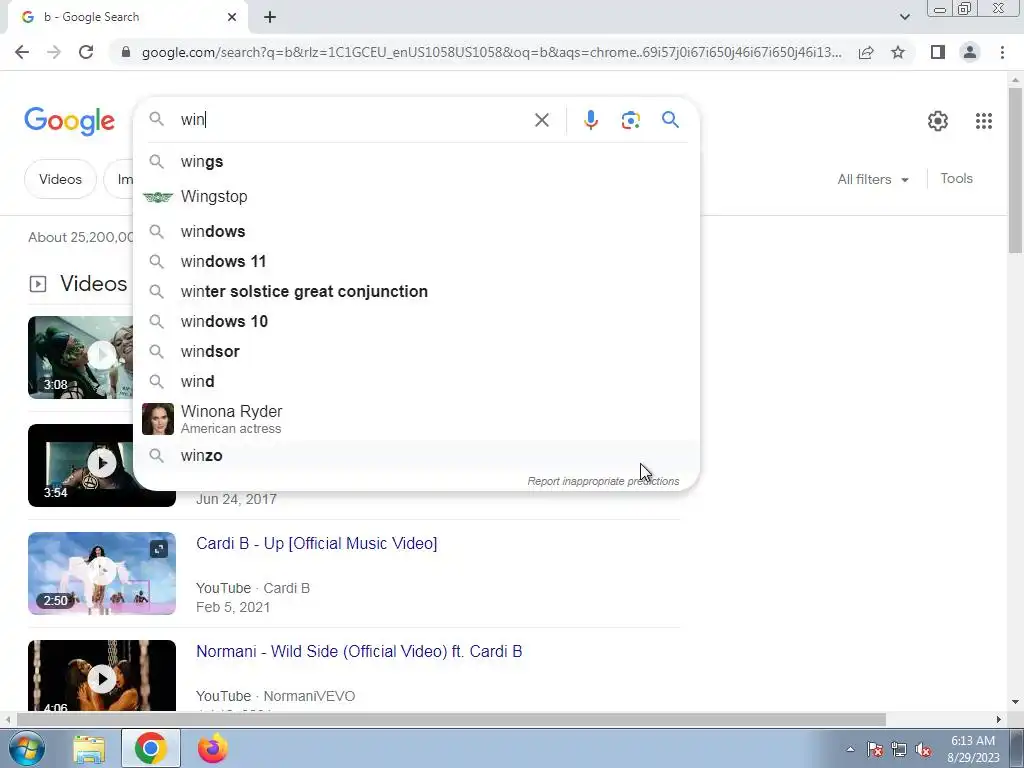Screen dimensions: 1024x768
Task: Click the muted volume tray icon
Action: [923, 749]
